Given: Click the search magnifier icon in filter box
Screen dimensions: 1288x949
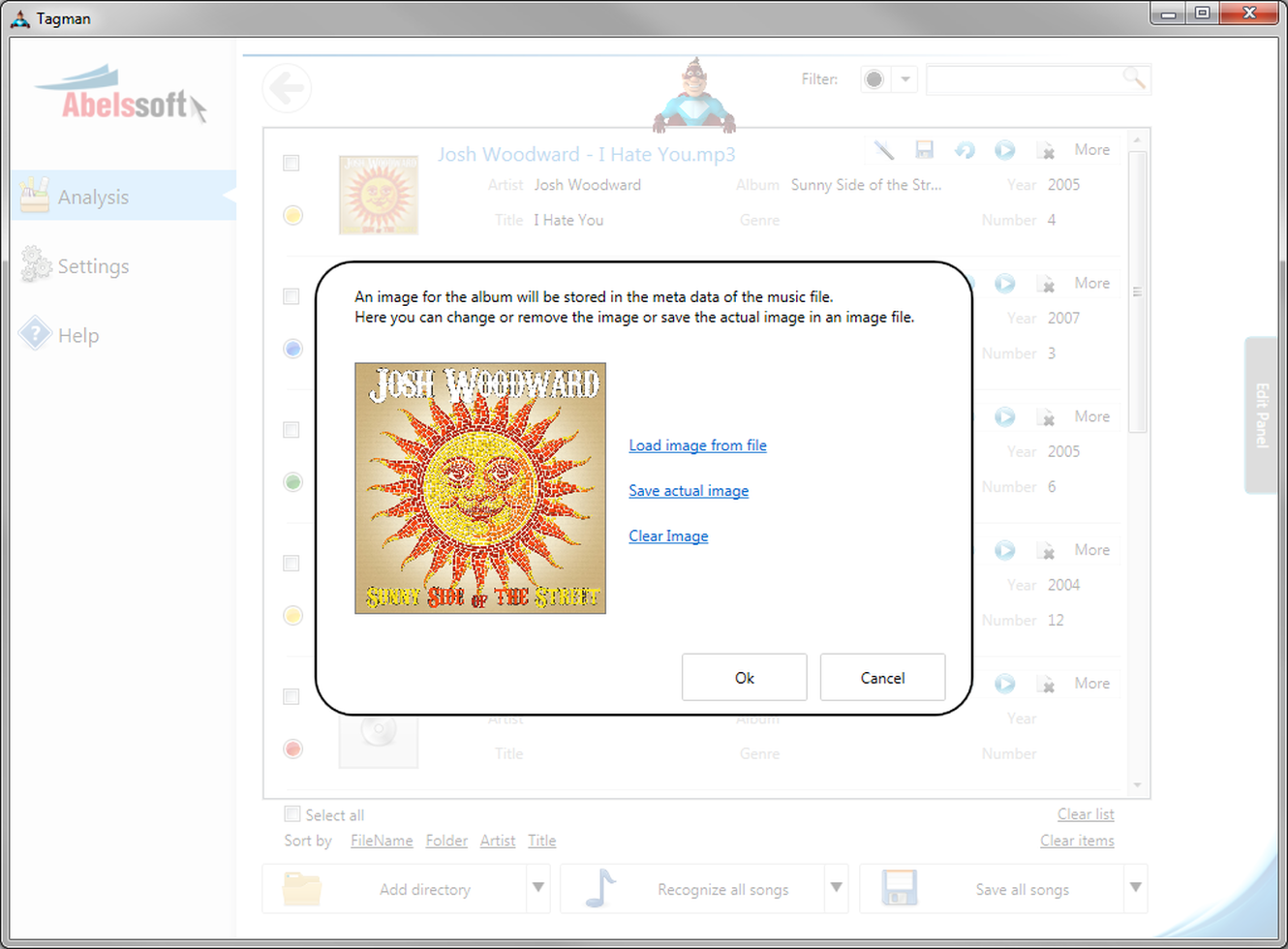Looking at the screenshot, I should (x=1133, y=78).
